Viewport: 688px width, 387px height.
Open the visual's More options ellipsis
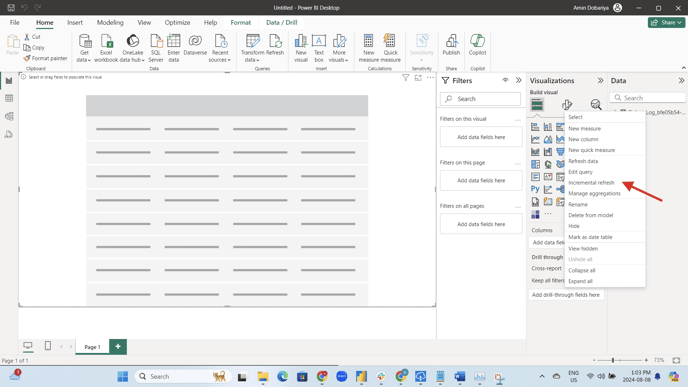point(430,78)
